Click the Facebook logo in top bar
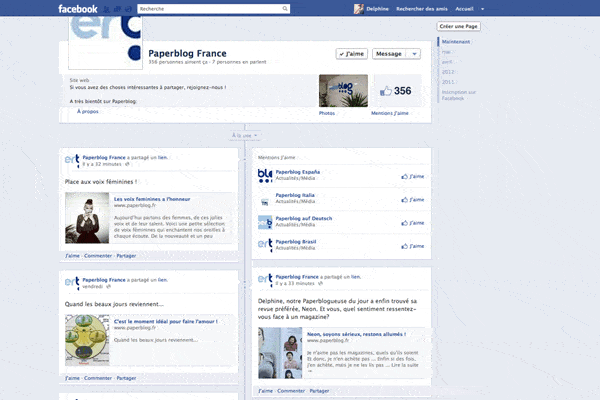The width and height of the screenshot is (600, 400). point(78,9)
